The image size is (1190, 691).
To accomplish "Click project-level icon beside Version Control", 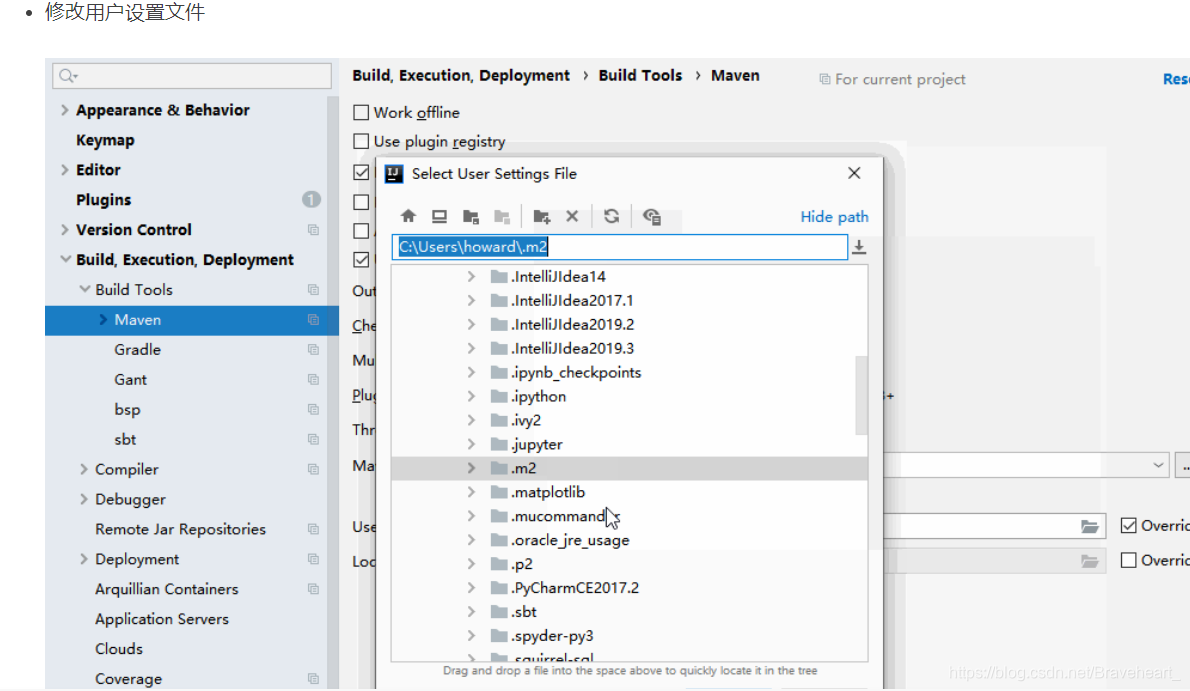I will pyautogui.click(x=313, y=230).
